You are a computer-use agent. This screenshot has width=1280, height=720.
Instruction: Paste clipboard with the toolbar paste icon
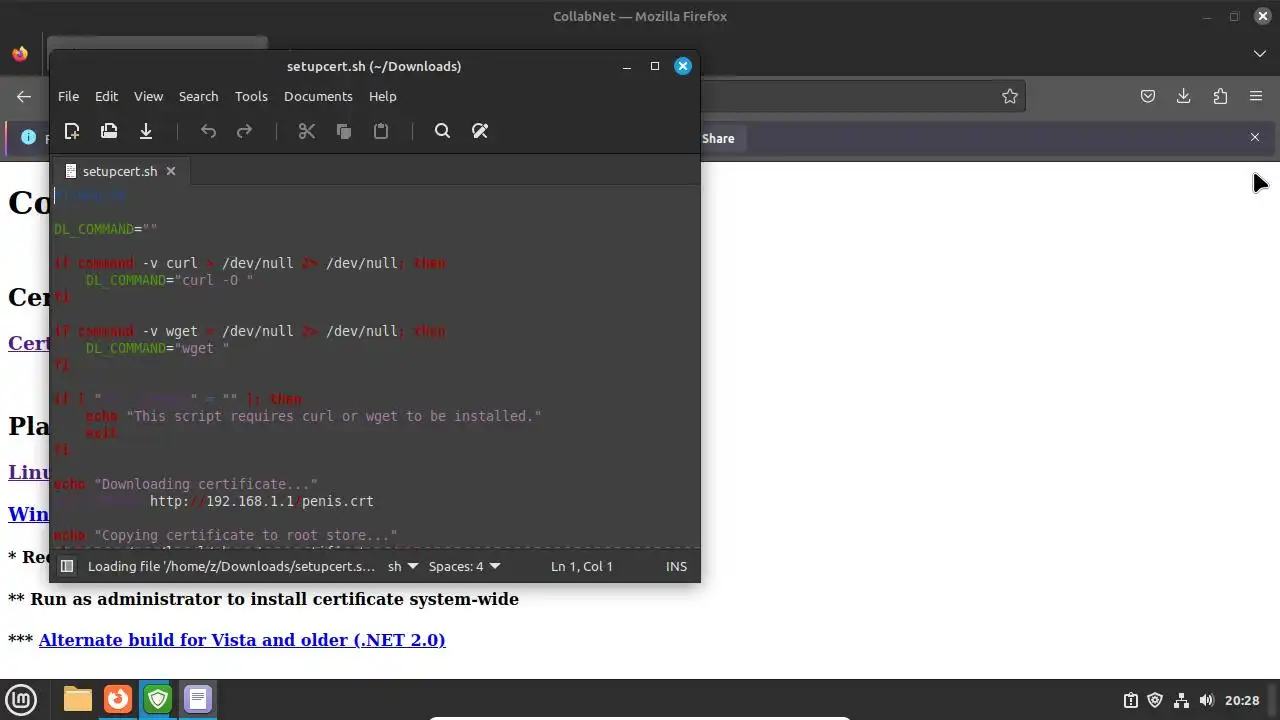pyautogui.click(x=381, y=131)
